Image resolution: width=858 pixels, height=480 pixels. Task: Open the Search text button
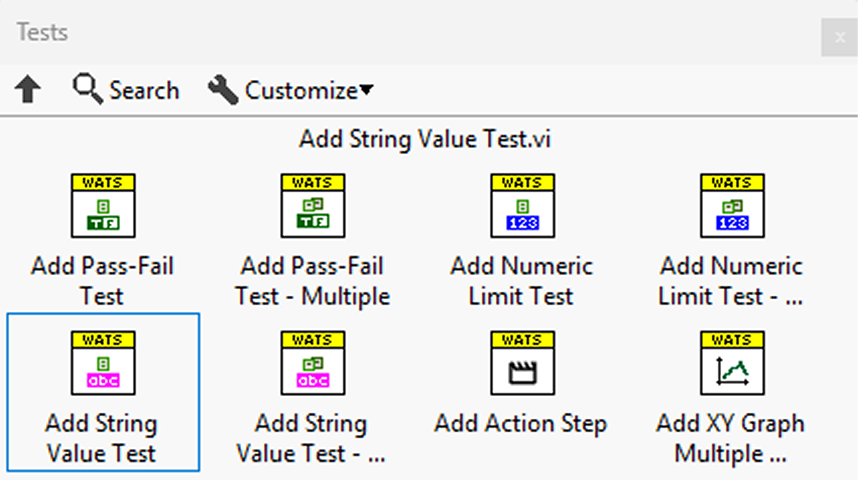coord(144,91)
